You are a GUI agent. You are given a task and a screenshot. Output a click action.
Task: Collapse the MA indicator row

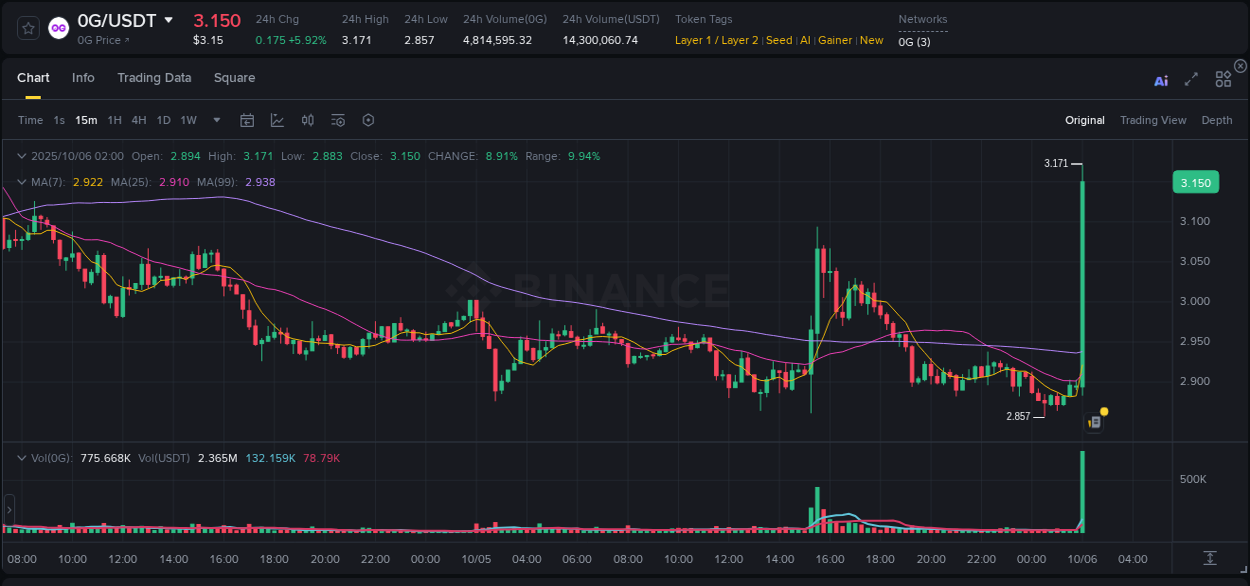22,182
